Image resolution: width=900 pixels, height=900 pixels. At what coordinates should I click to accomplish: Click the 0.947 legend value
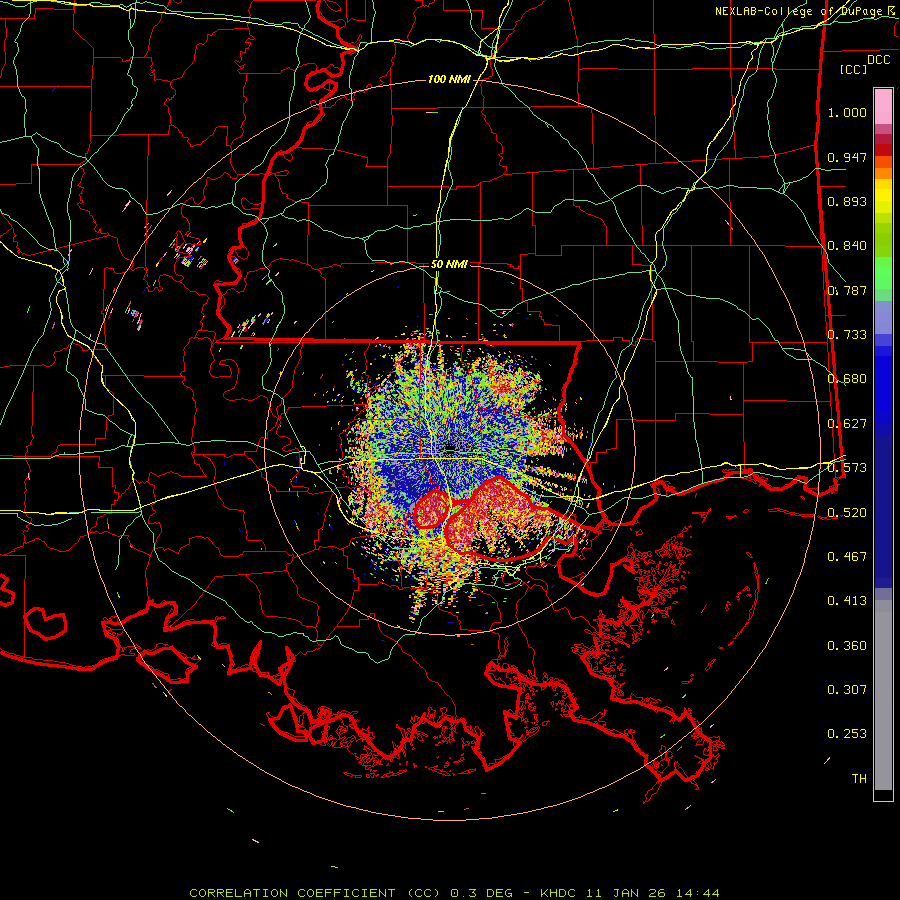(847, 157)
